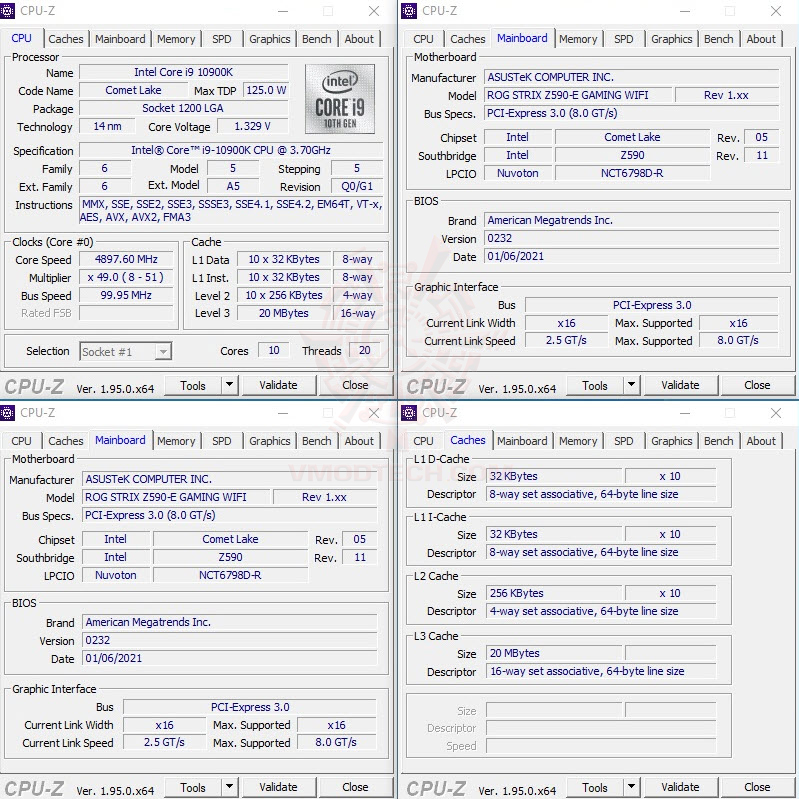Click Validate in the bottom-right window
The height and width of the screenshot is (799, 799).
680,787
